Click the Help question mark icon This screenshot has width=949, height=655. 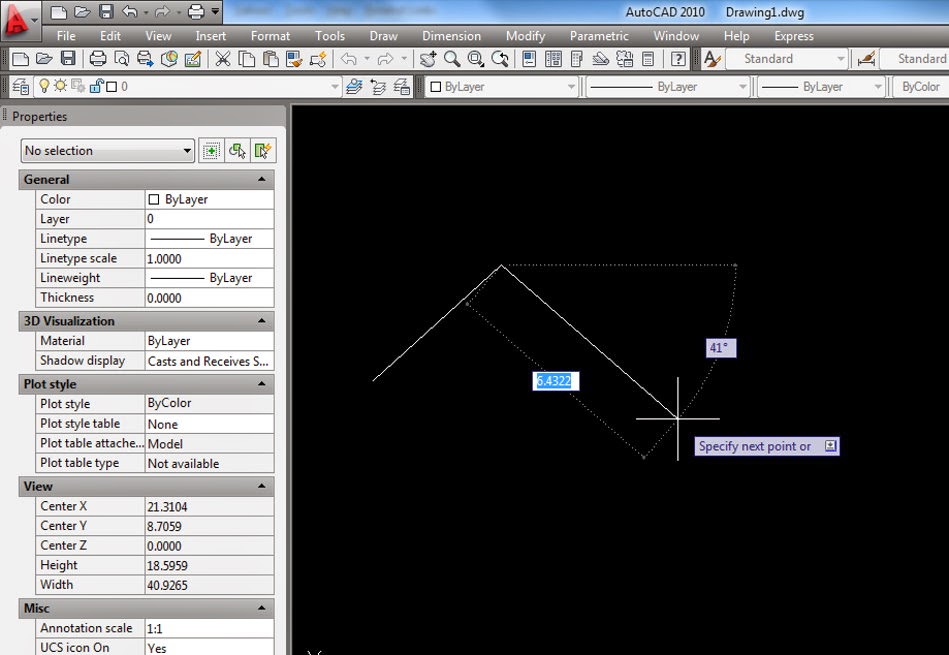pyautogui.click(x=678, y=61)
